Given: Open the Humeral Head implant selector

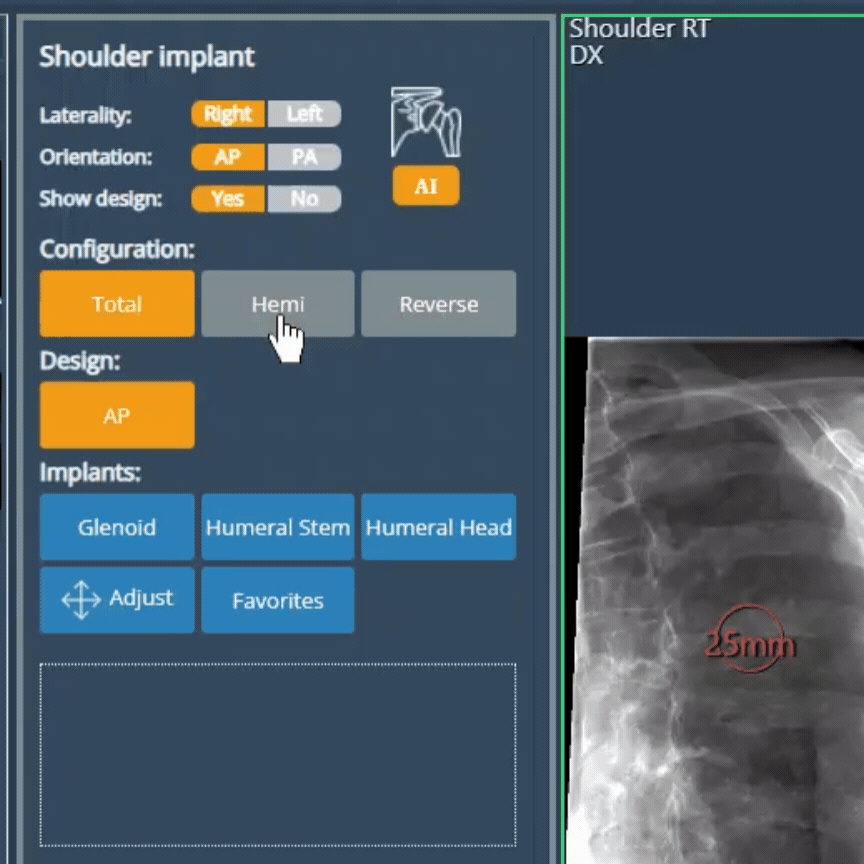Looking at the screenshot, I should point(438,527).
